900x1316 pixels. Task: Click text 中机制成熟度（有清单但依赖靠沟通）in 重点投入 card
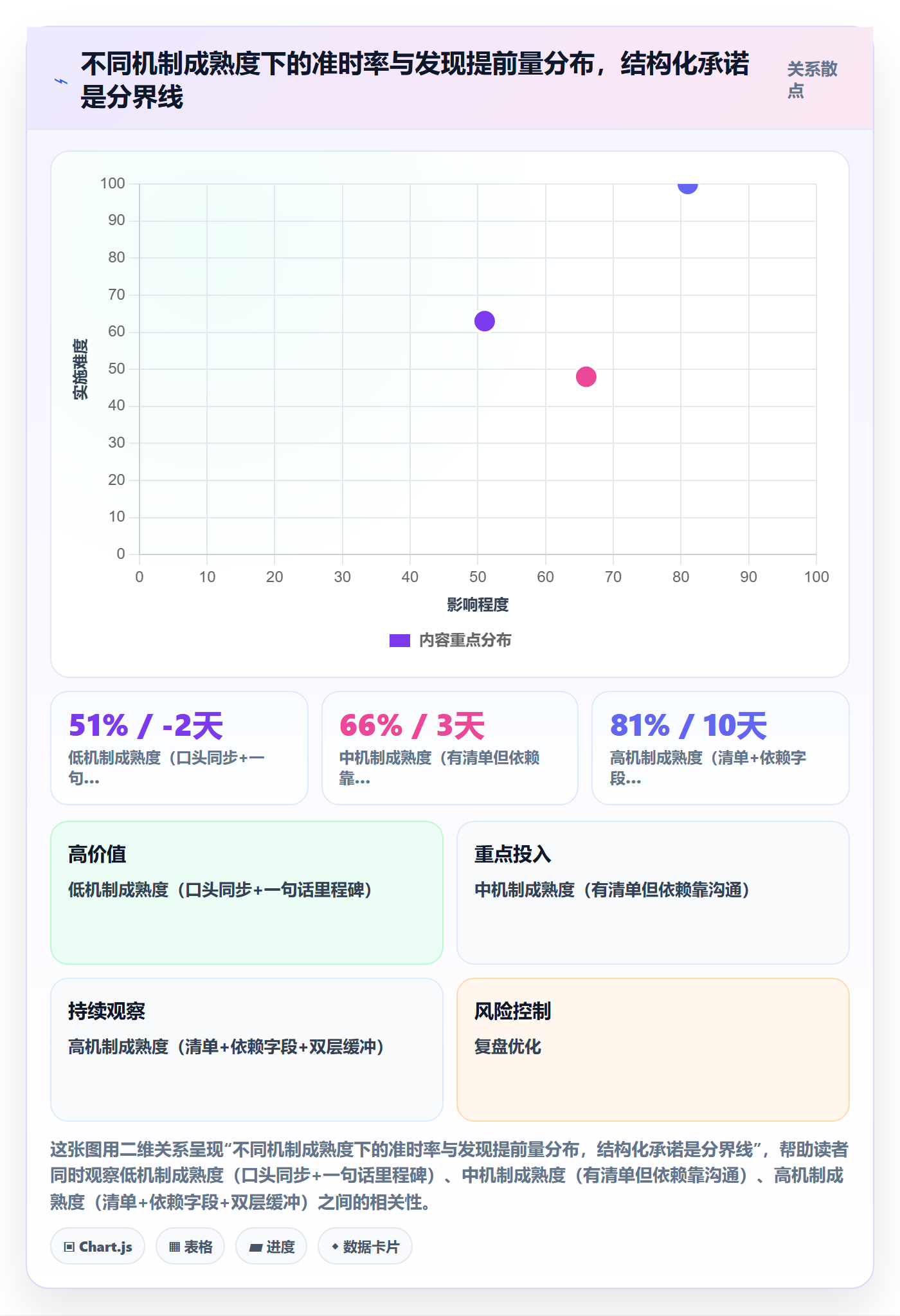(613, 890)
